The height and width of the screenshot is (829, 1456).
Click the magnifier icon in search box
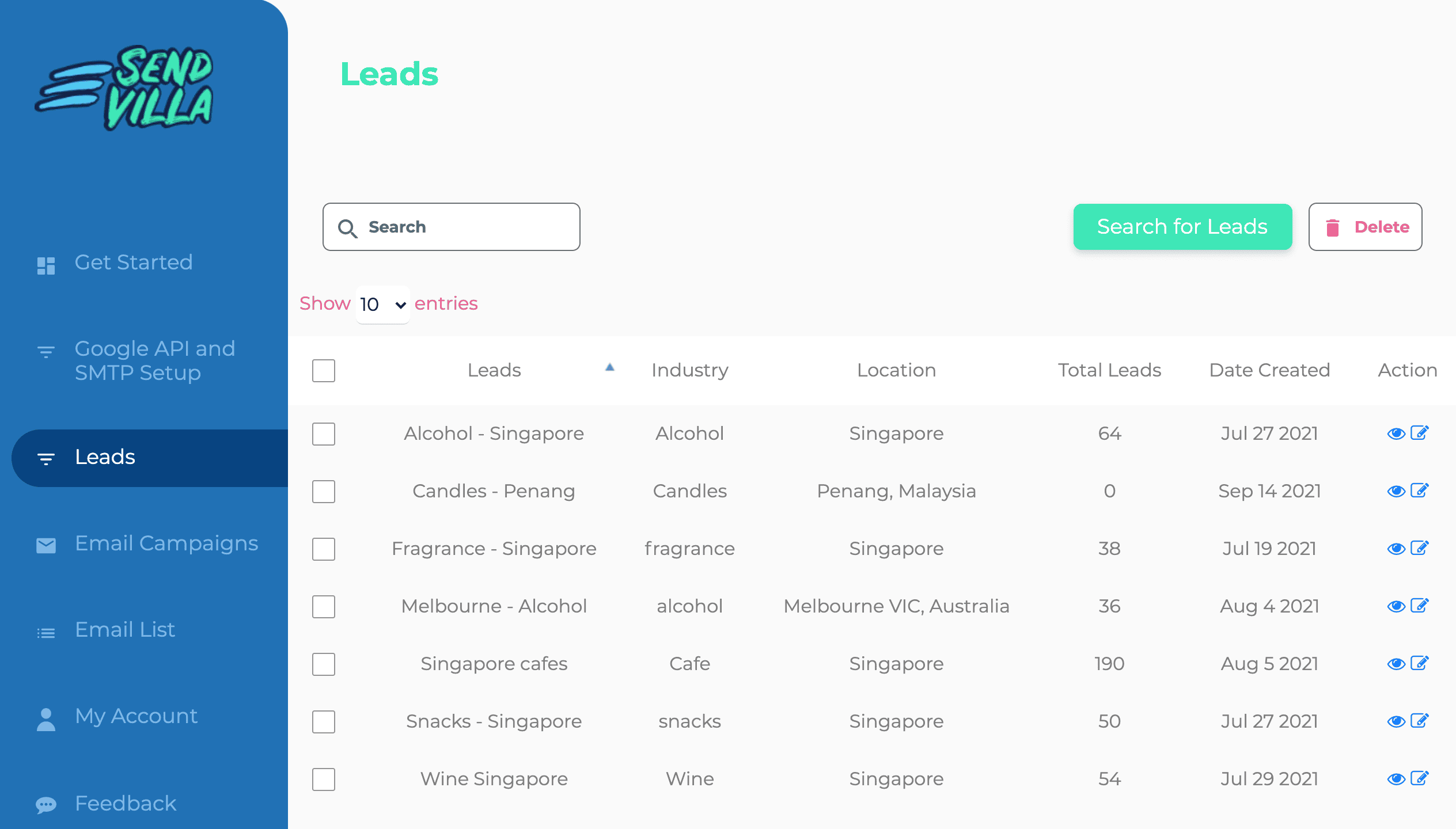pyautogui.click(x=347, y=228)
